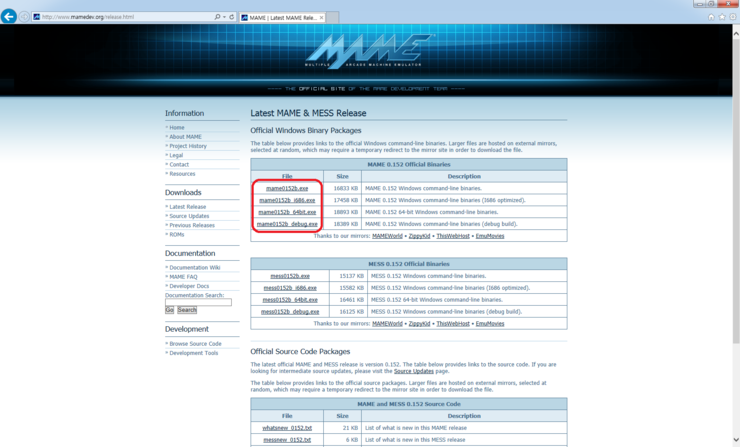The width and height of the screenshot is (740, 447).
Task: Open Favorites star icon
Action: (722, 17)
